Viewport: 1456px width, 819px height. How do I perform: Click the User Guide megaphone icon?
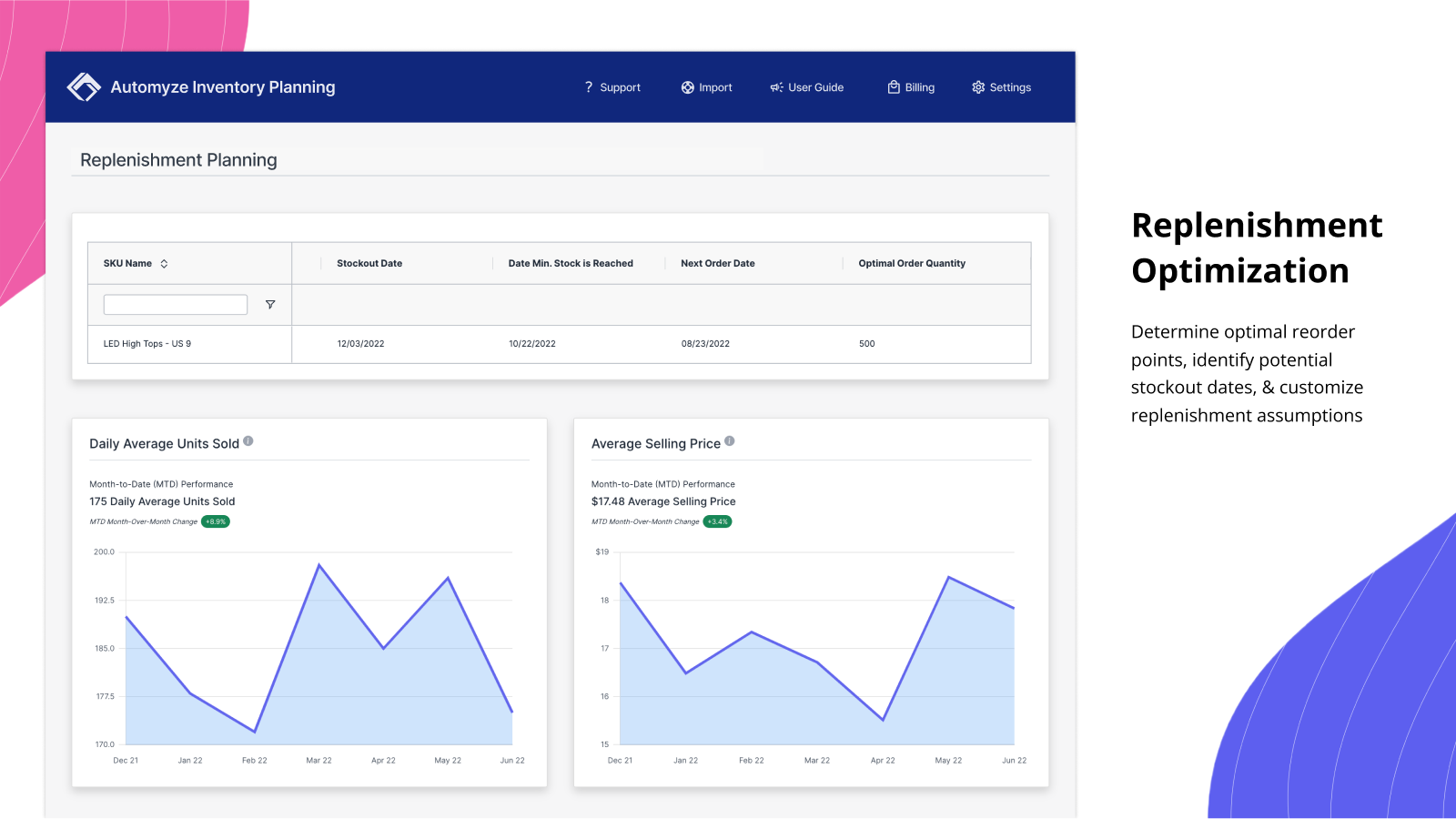click(776, 87)
